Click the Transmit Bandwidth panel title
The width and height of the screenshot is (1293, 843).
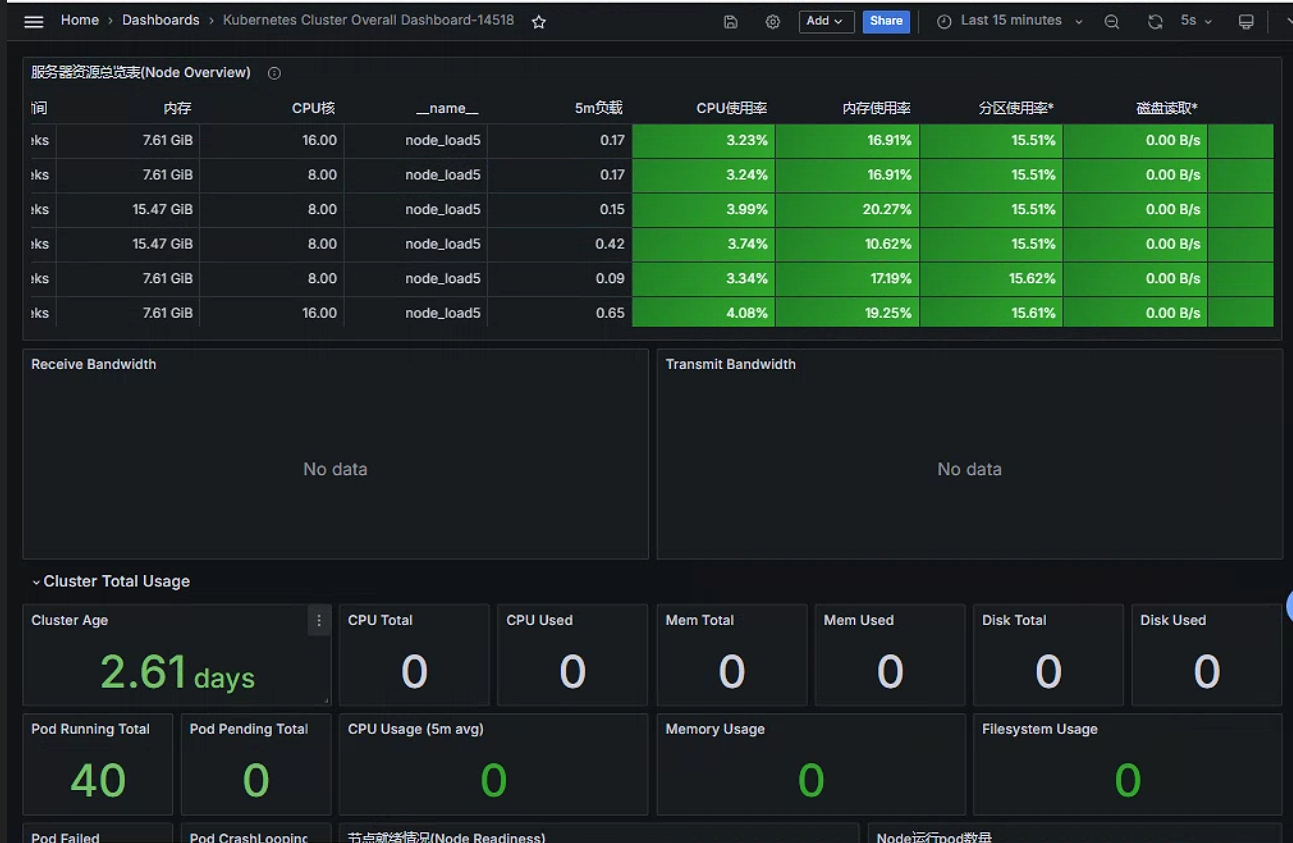731,364
